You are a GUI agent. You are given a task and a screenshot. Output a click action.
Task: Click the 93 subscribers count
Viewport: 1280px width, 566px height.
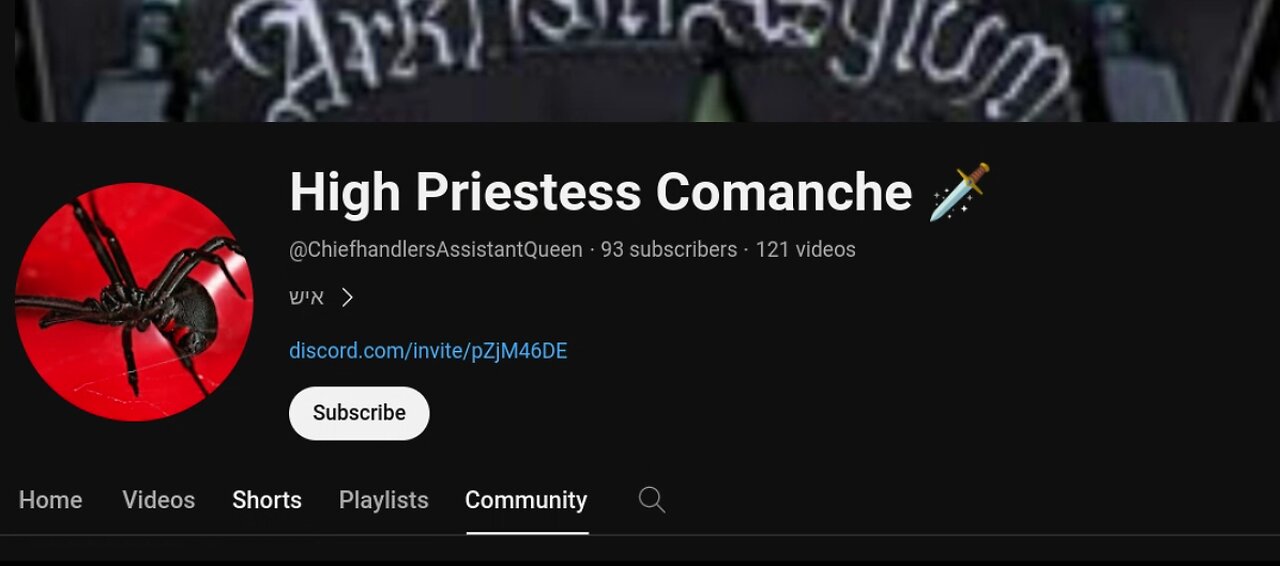[669, 250]
